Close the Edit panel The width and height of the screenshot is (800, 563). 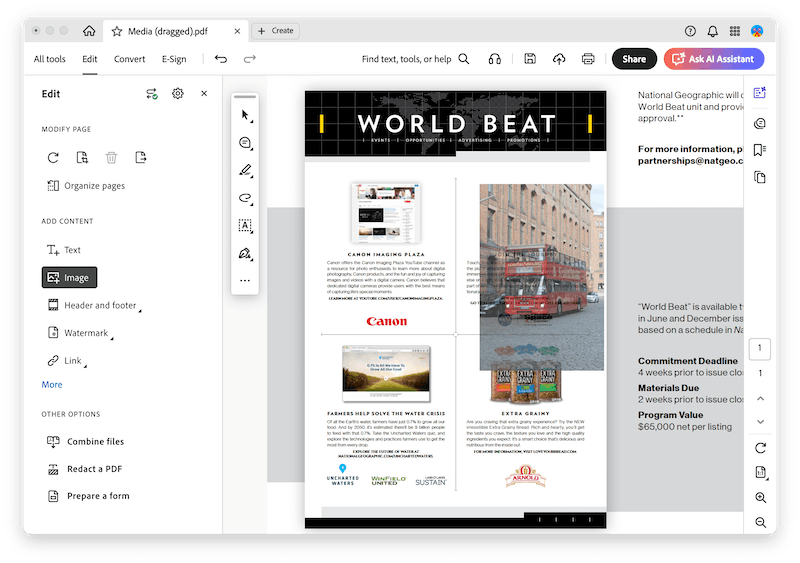[204, 93]
